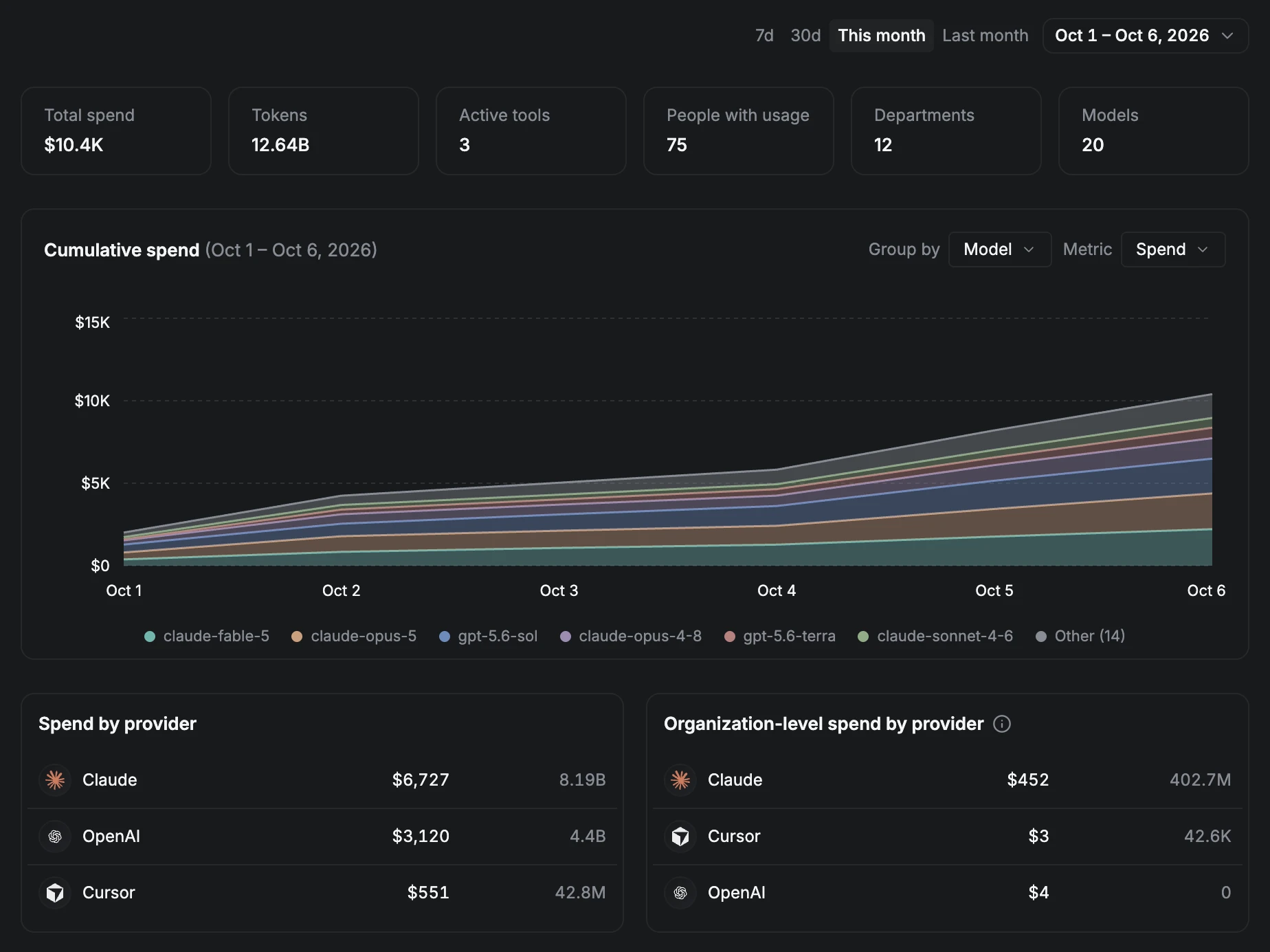Image resolution: width=1270 pixels, height=952 pixels.
Task: Toggle the claude-opus-4-8 legend entry
Action: point(631,636)
